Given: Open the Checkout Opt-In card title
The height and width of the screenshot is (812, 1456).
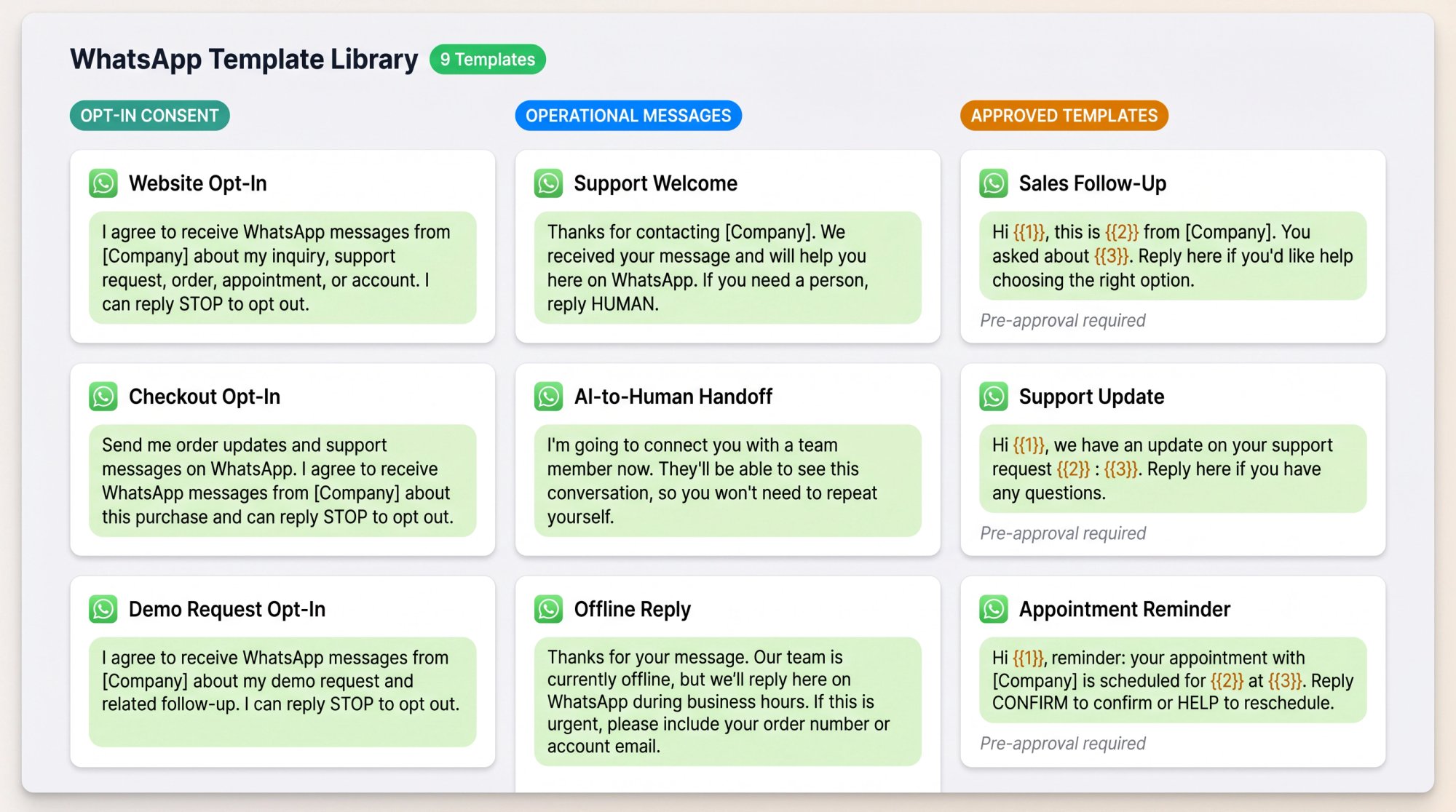Looking at the screenshot, I should [205, 397].
